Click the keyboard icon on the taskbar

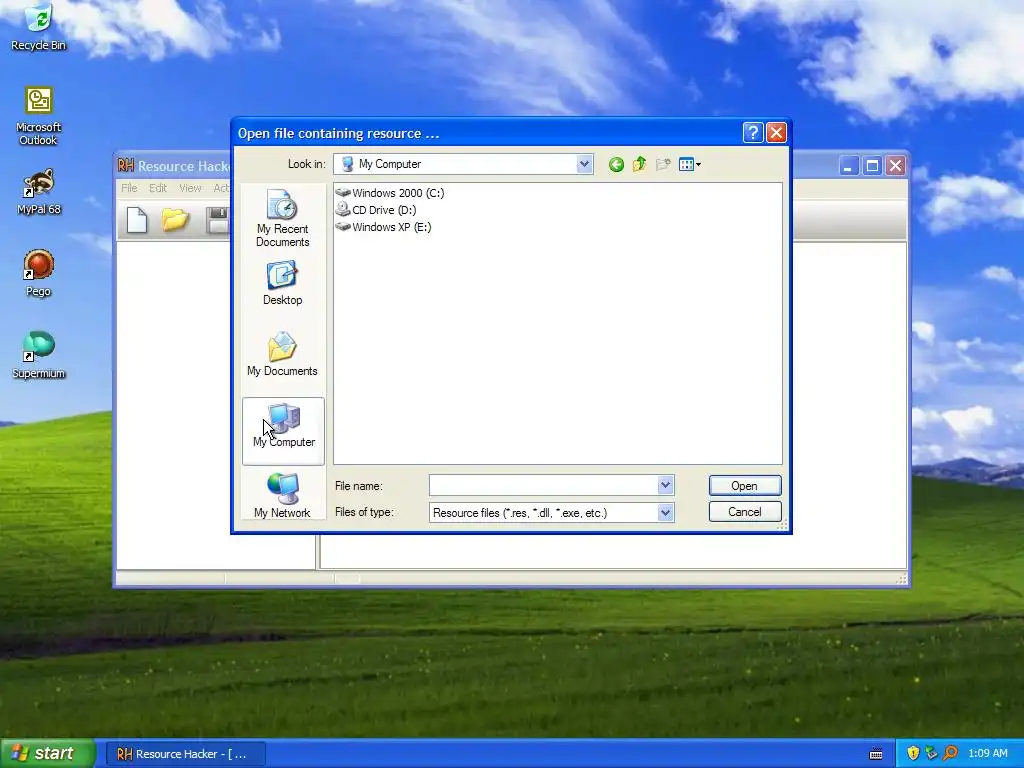click(876, 754)
